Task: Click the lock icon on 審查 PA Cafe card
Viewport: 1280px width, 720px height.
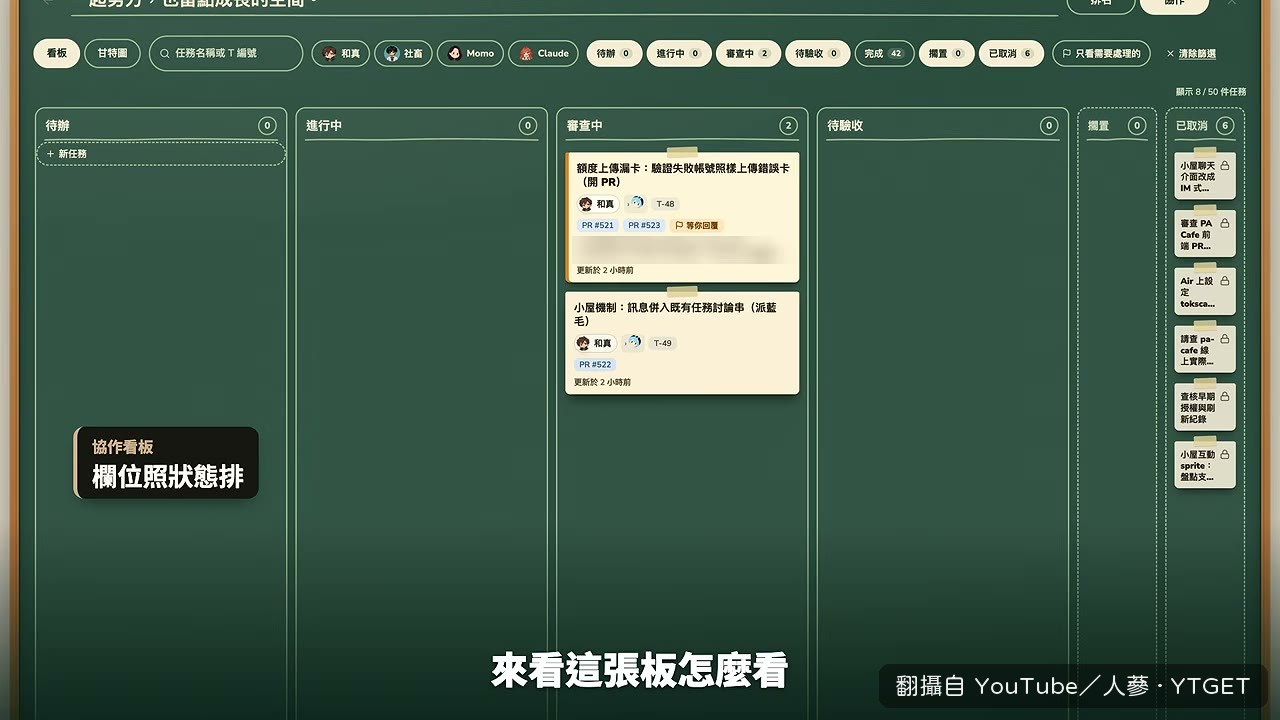Action: pos(1225,223)
